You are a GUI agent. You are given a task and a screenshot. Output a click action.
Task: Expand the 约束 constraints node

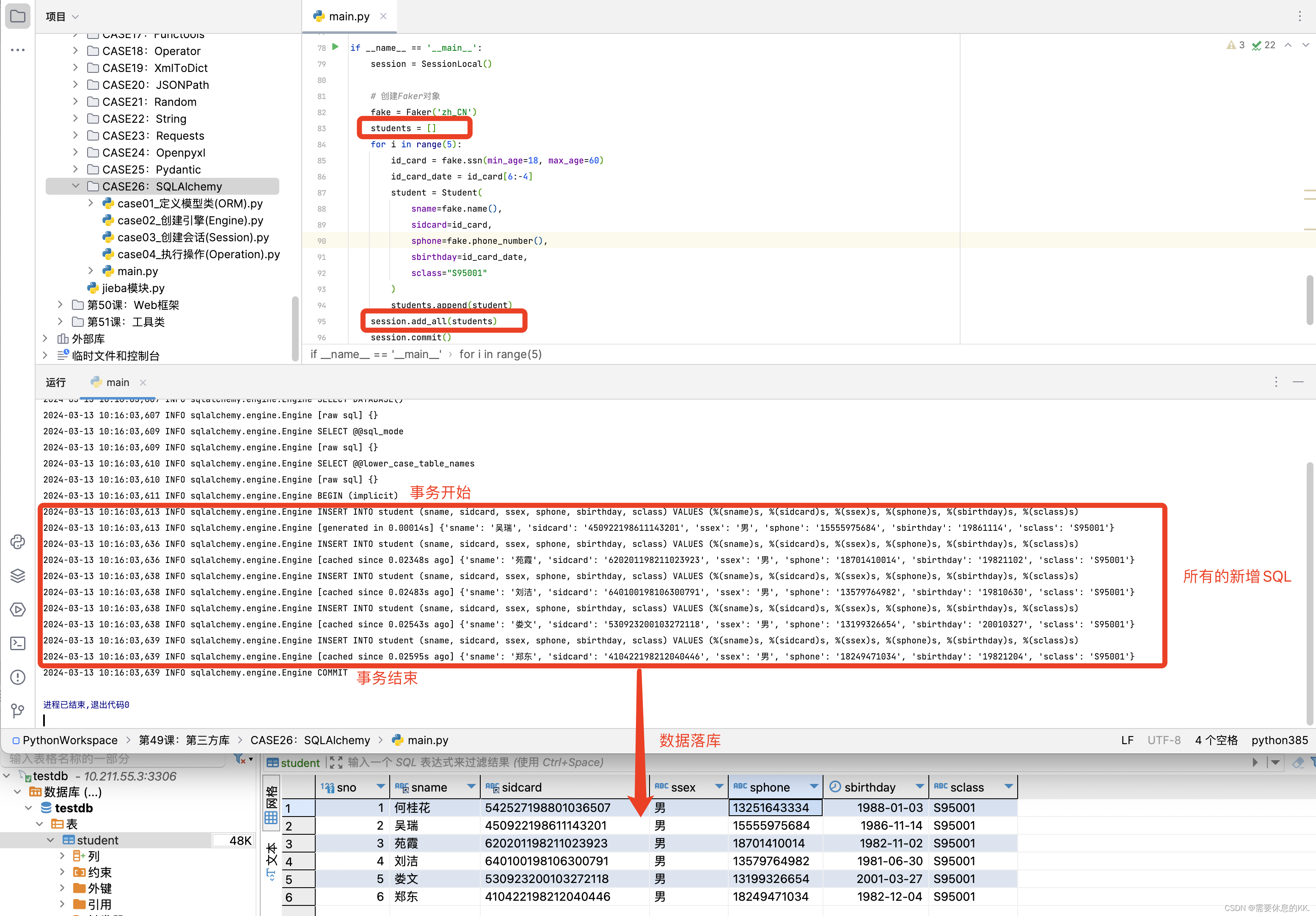tap(63, 872)
